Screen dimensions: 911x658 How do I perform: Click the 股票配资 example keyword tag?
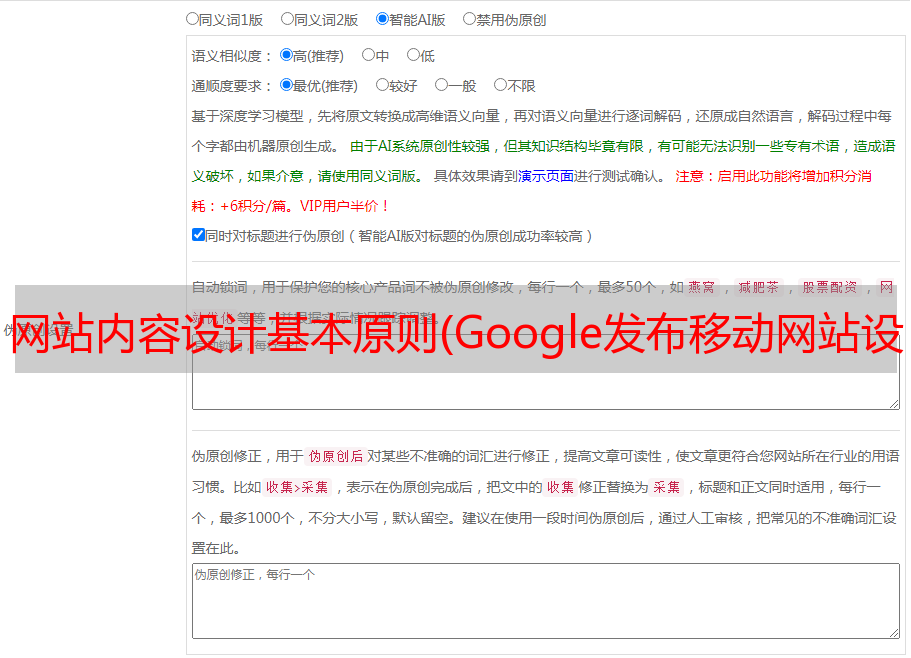point(830,288)
